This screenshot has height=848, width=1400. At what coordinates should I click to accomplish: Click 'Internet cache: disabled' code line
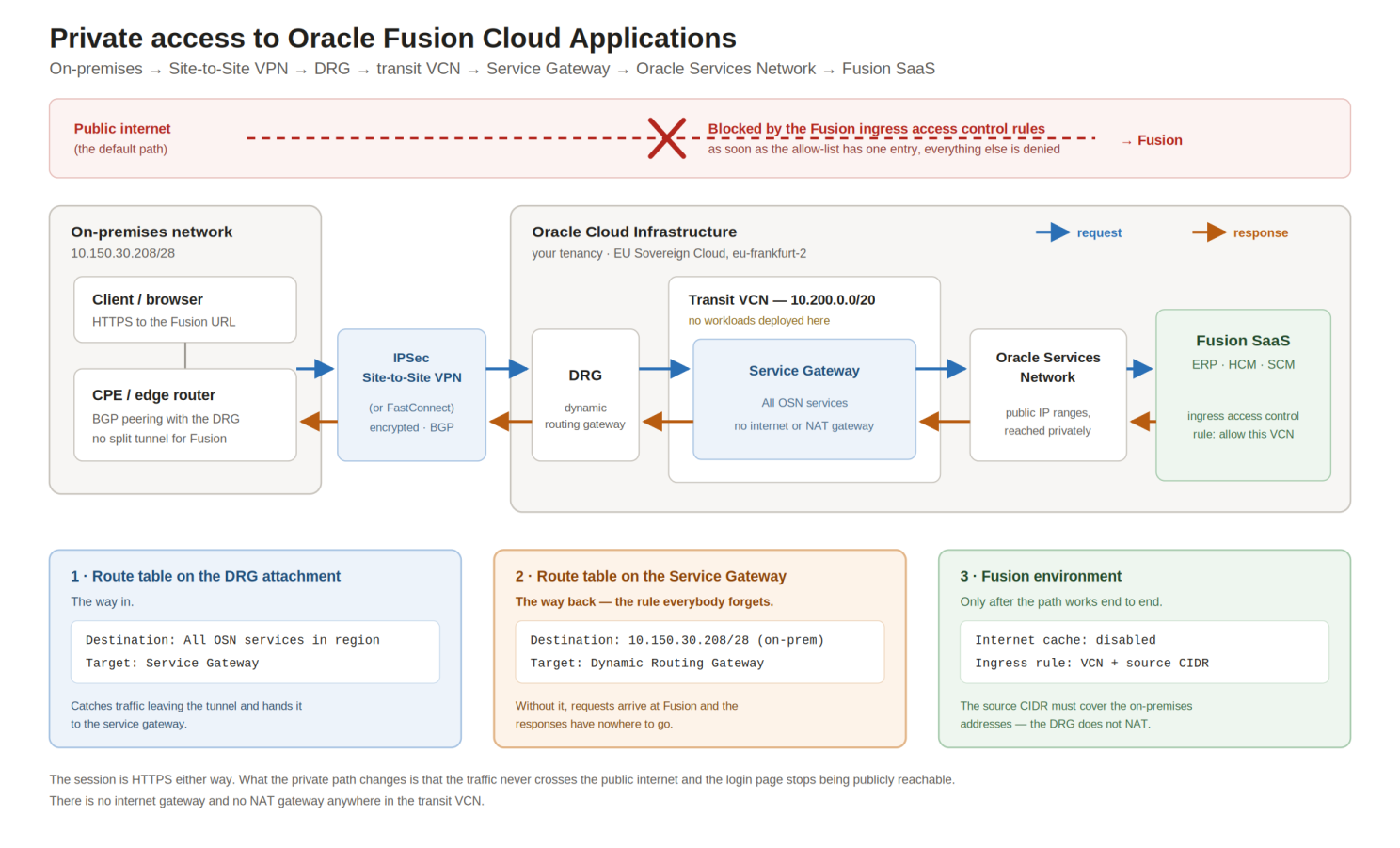pyautogui.click(x=1065, y=640)
